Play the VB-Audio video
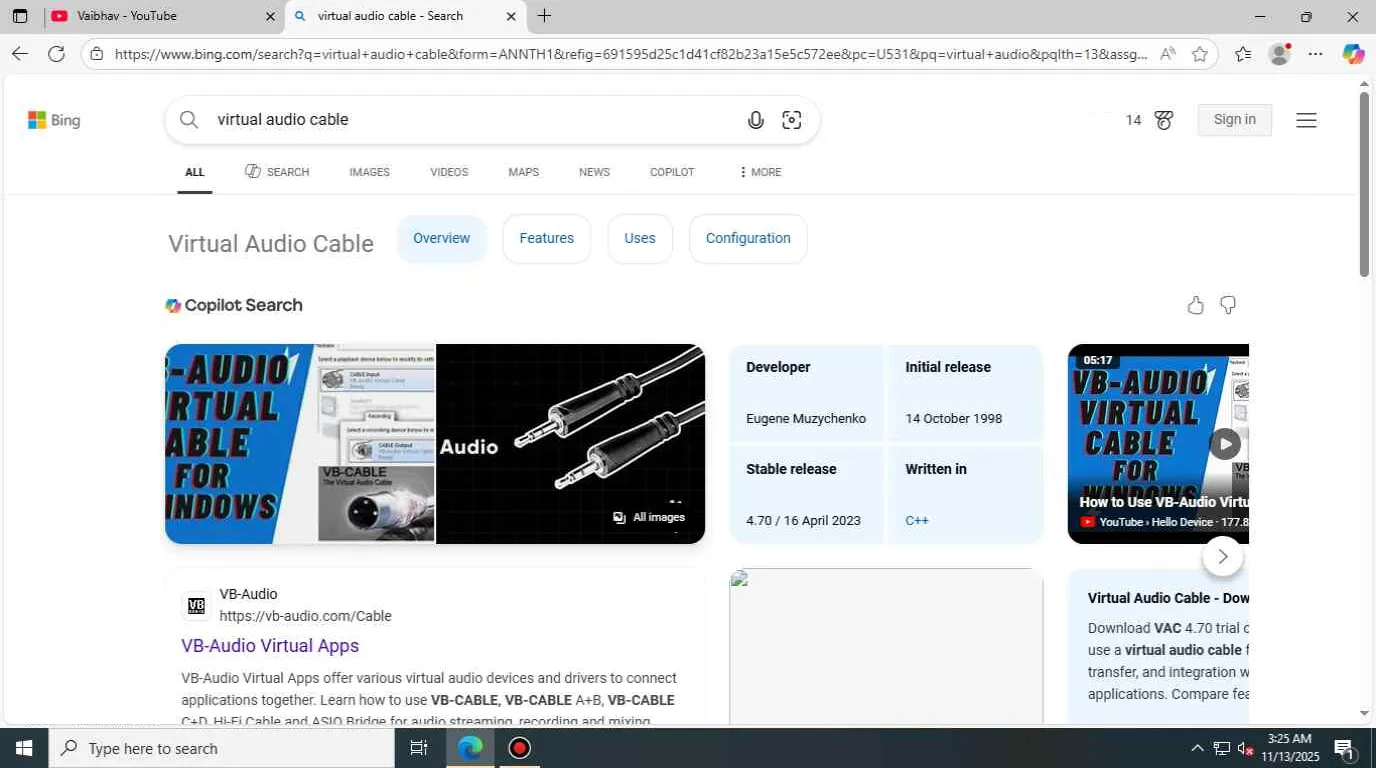This screenshot has width=1376, height=768. pyautogui.click(x=1225, y=444)
